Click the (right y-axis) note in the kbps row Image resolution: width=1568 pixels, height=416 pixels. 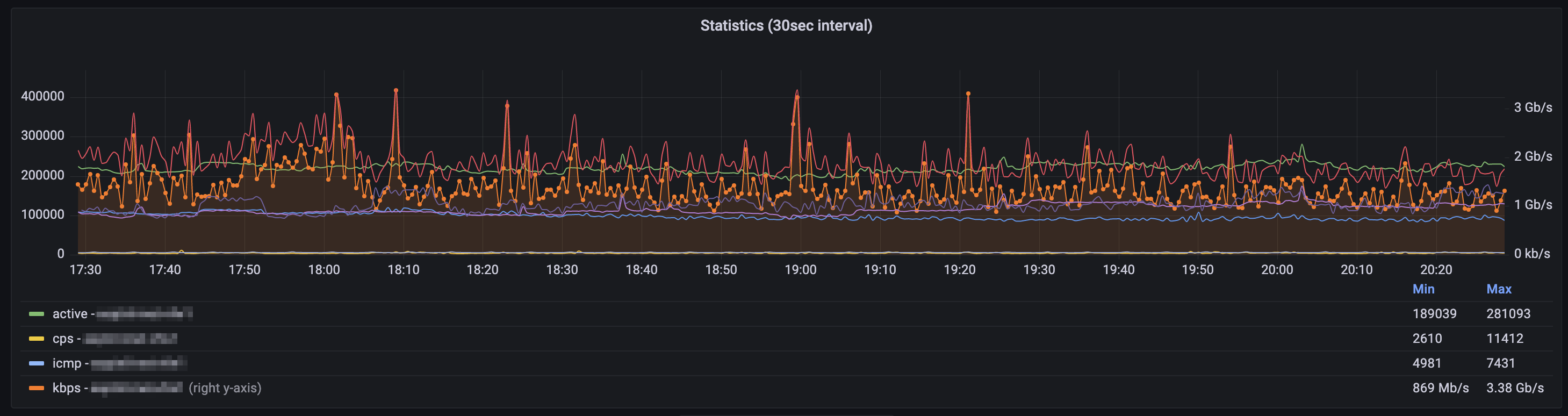[x=225, y=388]
